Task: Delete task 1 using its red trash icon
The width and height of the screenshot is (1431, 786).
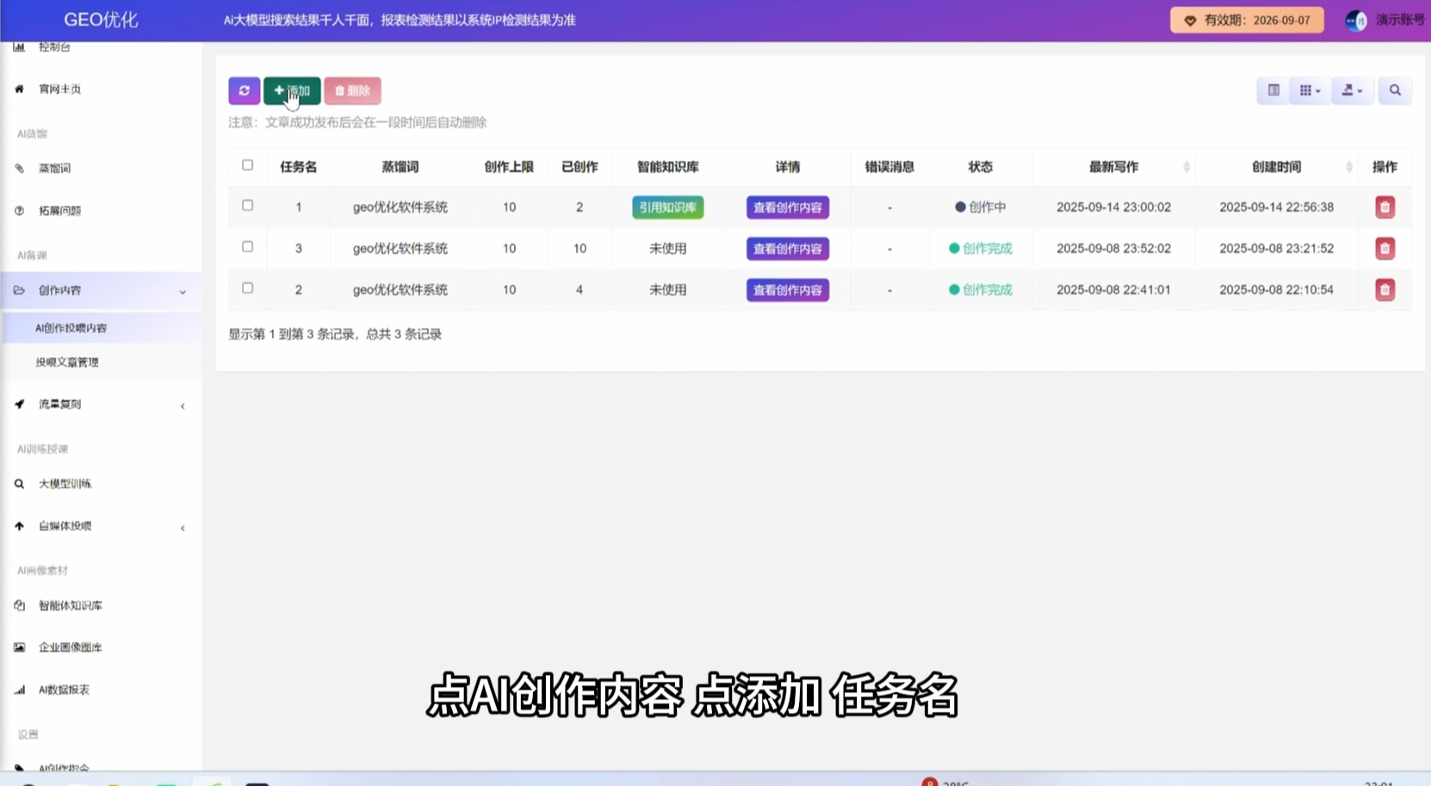Action: pyautogui.click(x=1384, y=208)
